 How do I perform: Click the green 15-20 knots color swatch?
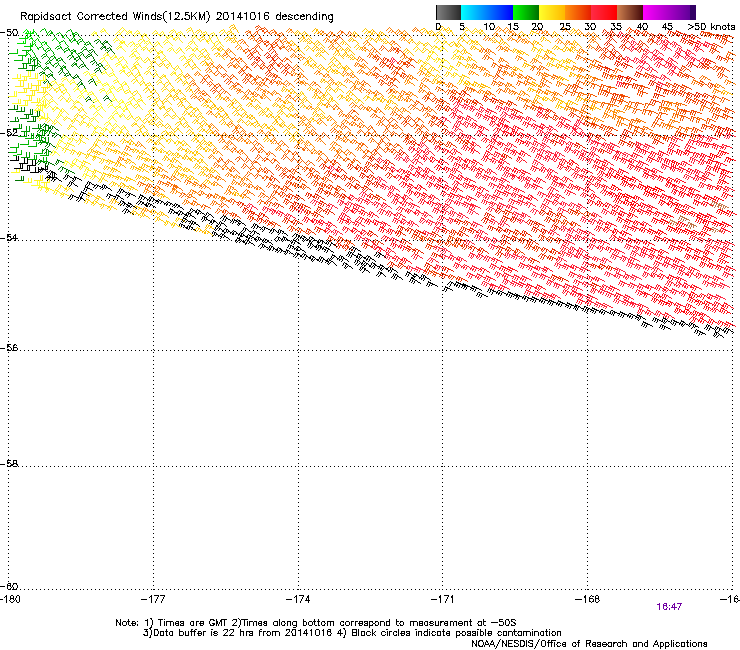click(526, 12)
